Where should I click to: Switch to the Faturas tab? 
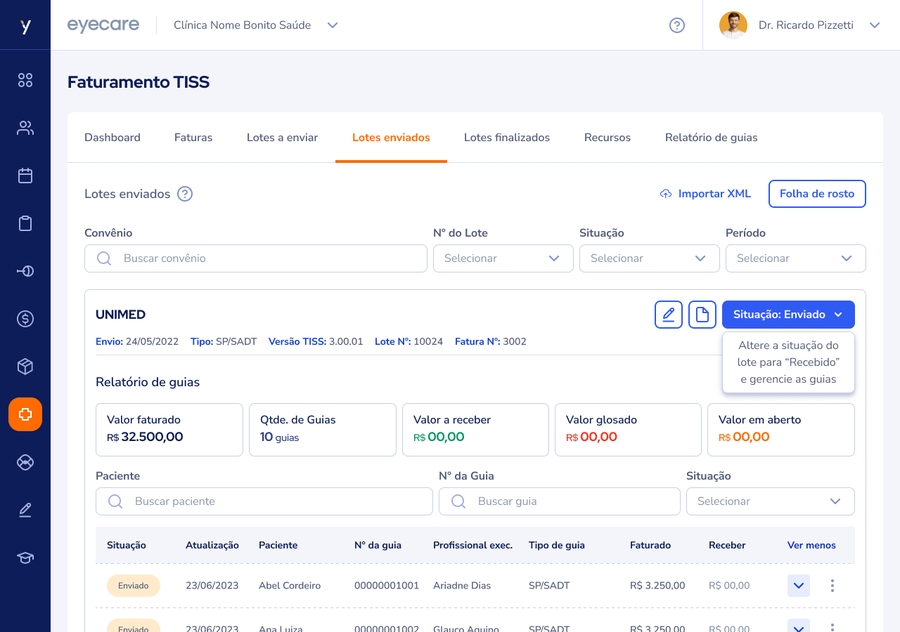(193, 138)
